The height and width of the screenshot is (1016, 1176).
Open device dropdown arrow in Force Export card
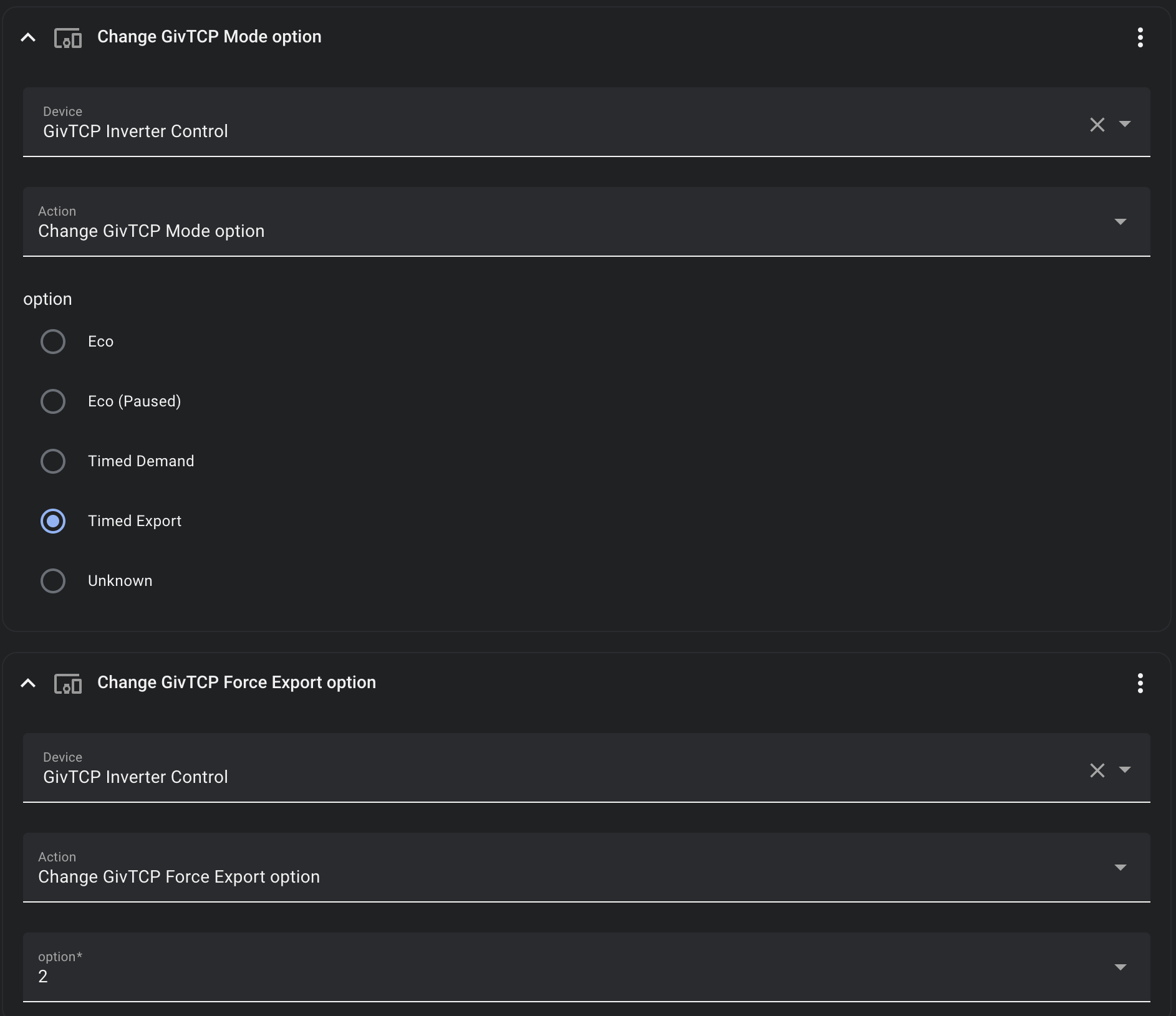(1125, 770)
